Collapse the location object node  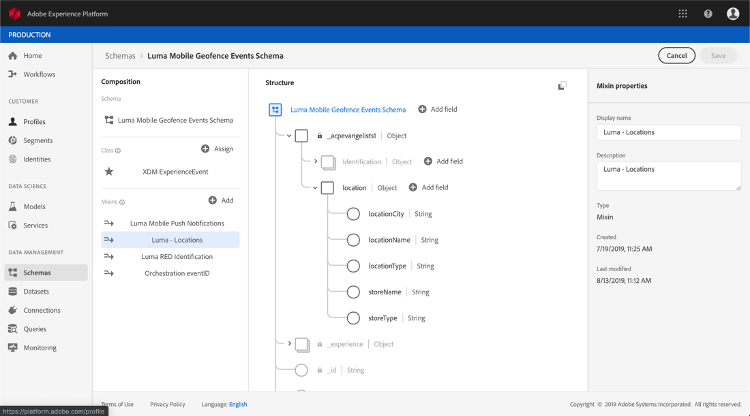click(314, 187)
